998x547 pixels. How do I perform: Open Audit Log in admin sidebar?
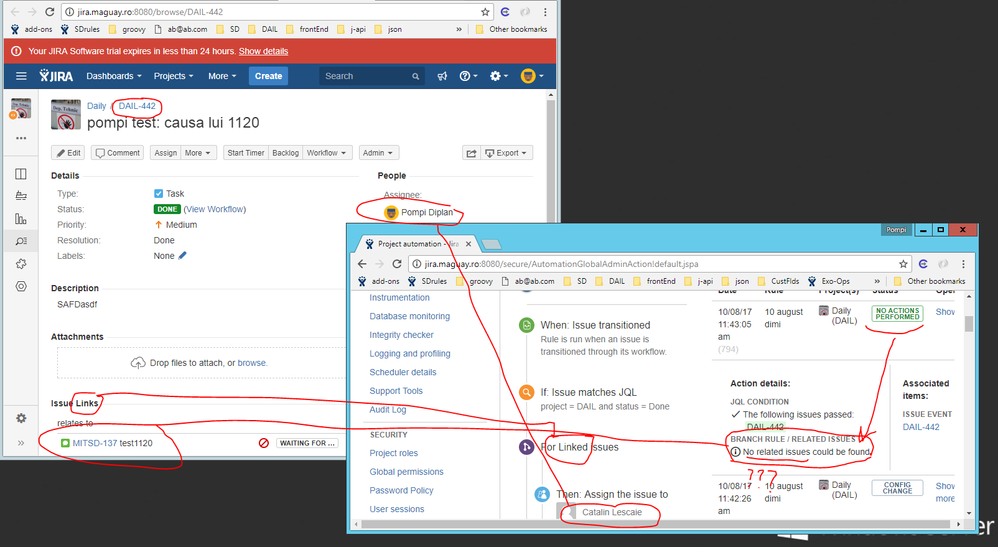[x=388, y=409]
